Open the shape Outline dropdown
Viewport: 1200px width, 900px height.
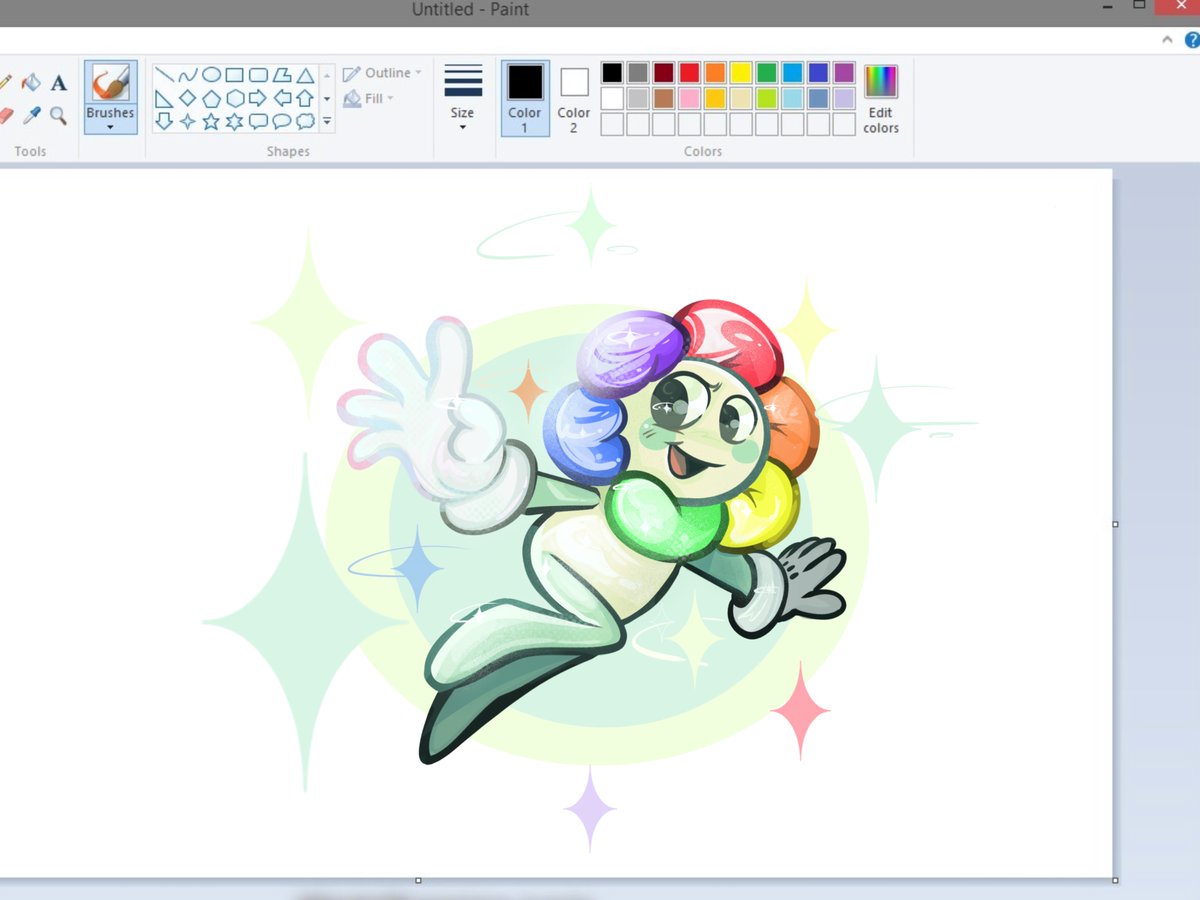(x=382, y=73)
